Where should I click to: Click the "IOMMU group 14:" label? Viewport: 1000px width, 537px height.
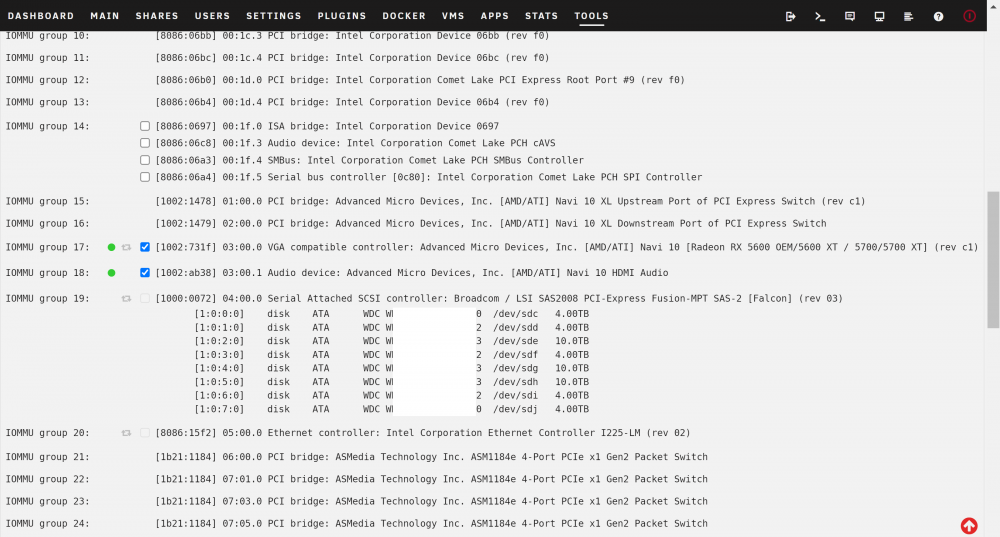(x=48, y=126)
